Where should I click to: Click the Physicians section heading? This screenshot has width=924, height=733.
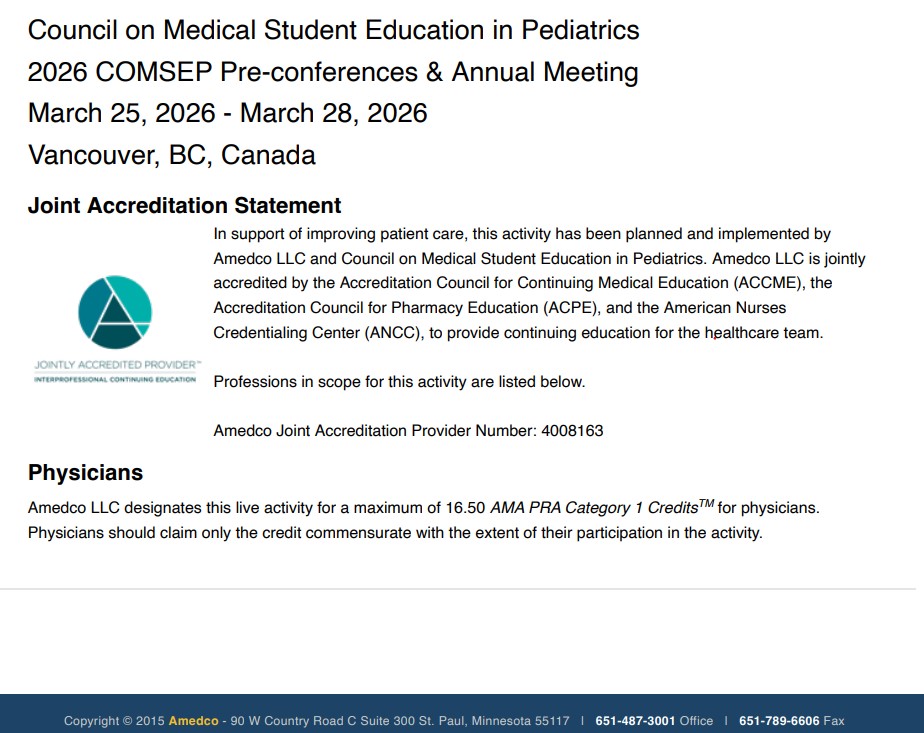coord(85,473)
